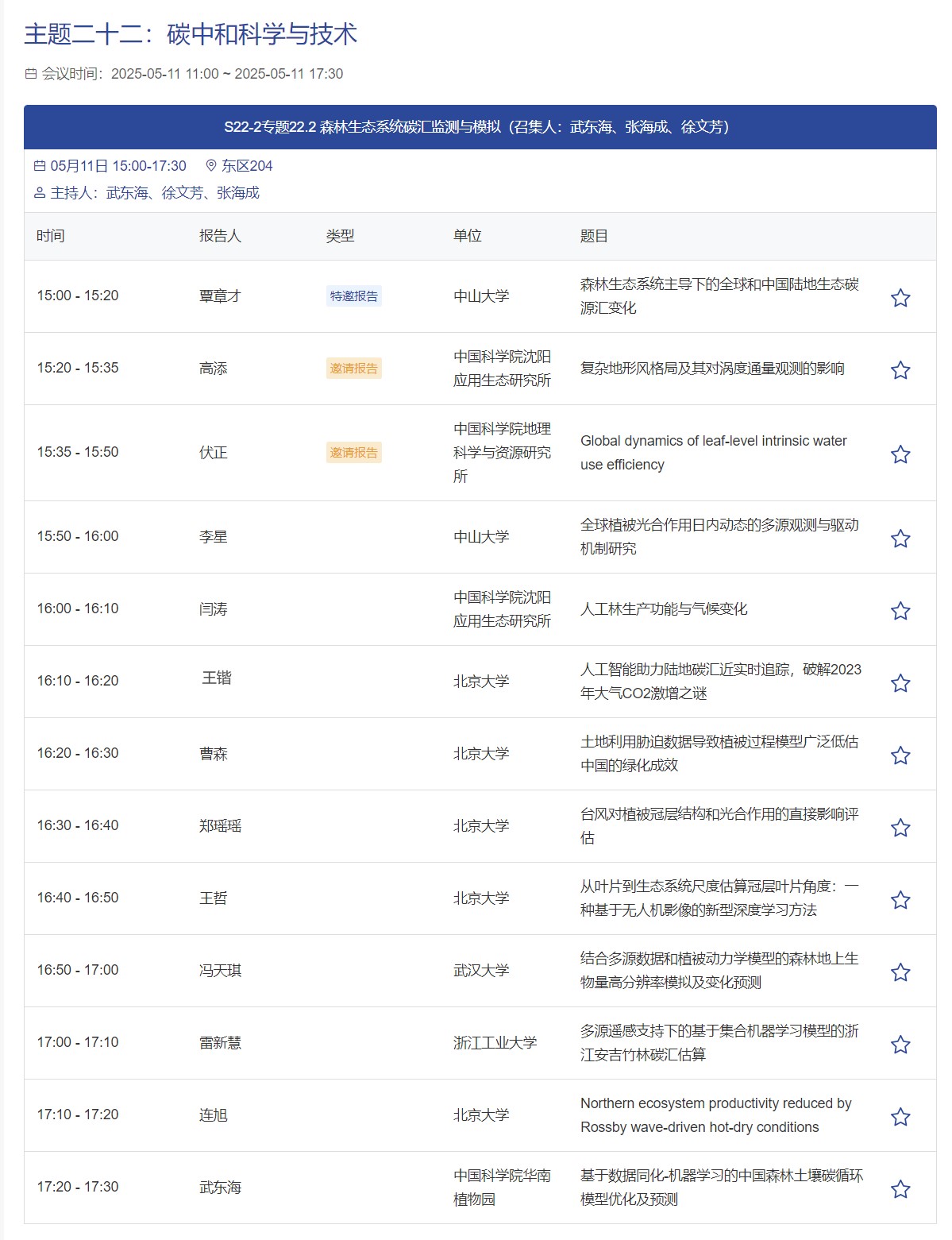Screen dimensions: 952x1240
Task: Select the S22-2专题22.2 session header bar
Action: (480, 127)
